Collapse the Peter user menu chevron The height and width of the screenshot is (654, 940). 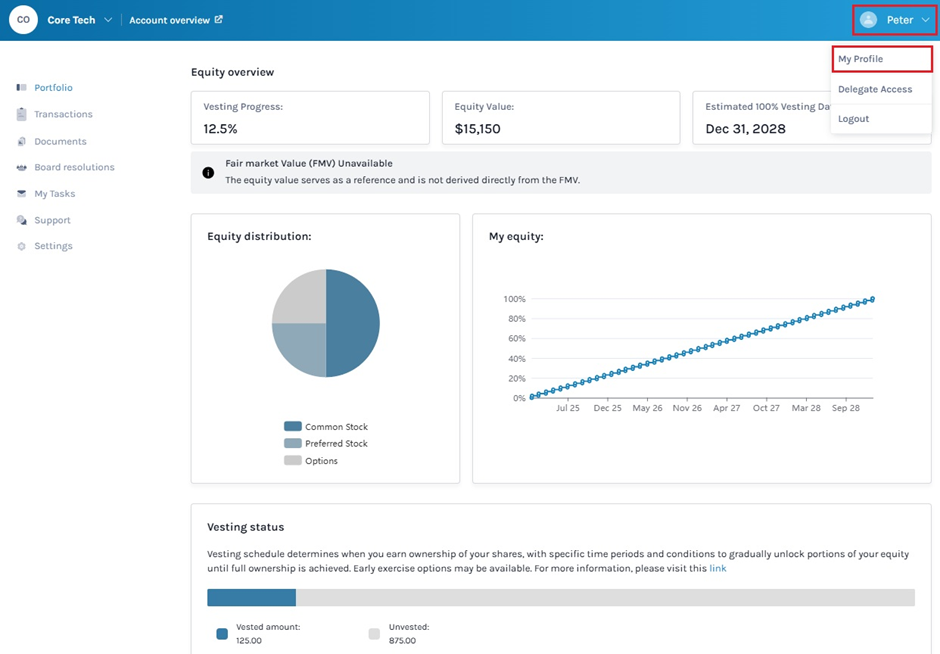tap(926, 20)
